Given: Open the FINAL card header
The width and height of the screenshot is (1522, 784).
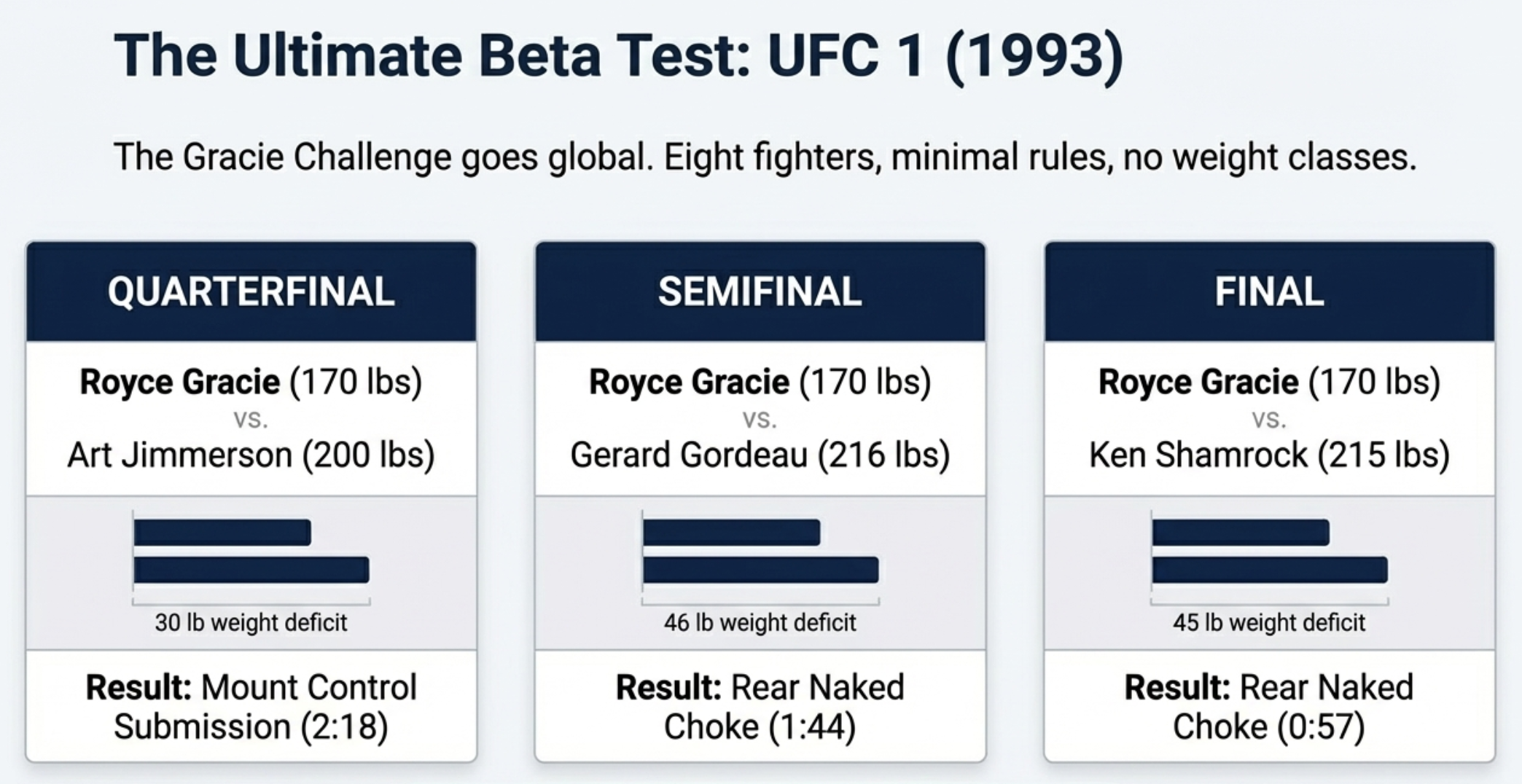Looking at the screenshot, I should coord(1269,291).
